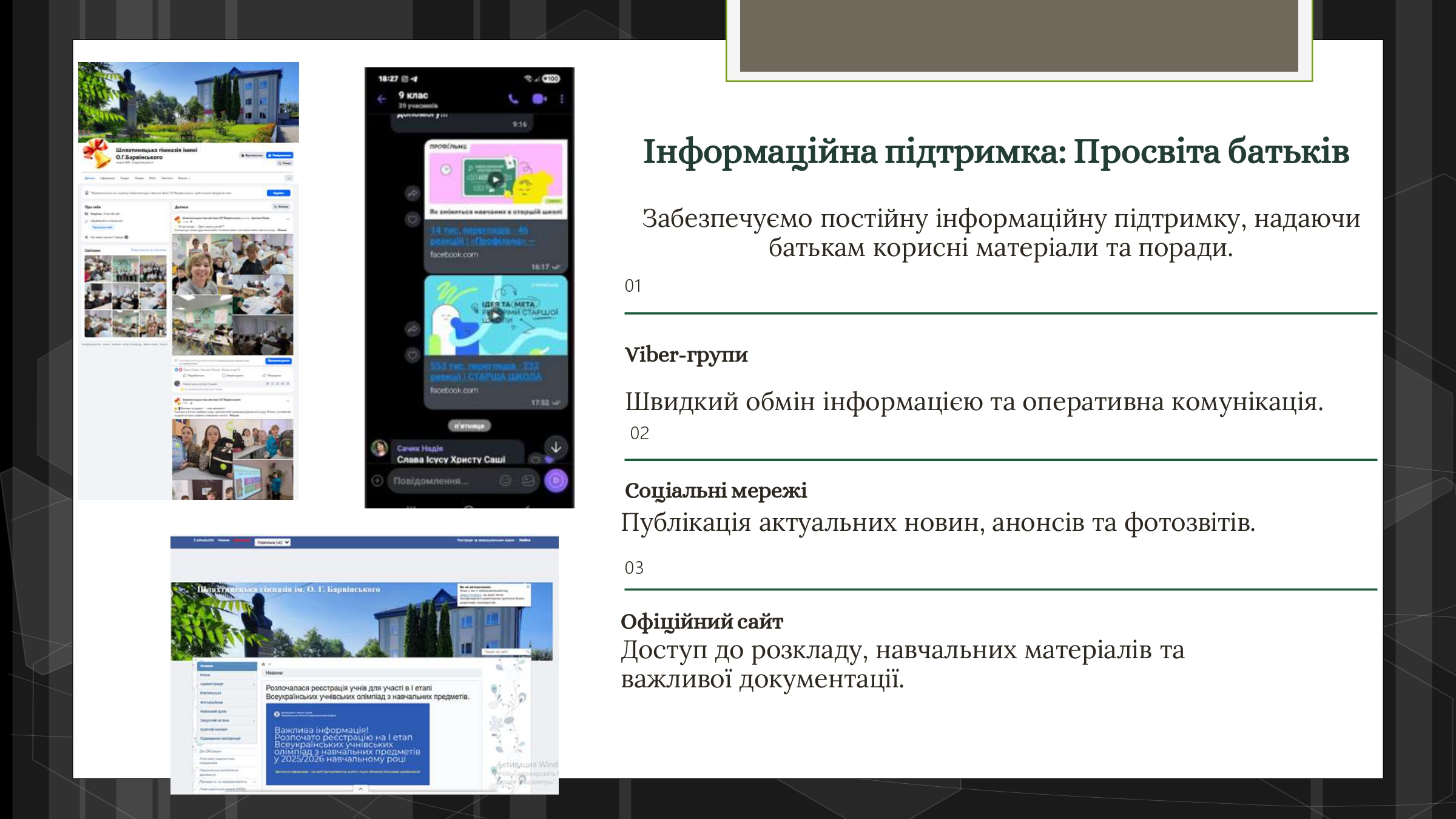Image resolution: width=1456 pixels, height=819 pixels.
Task: Click the blue Повідомлення button on Facebook
Action: pos(280,155)
